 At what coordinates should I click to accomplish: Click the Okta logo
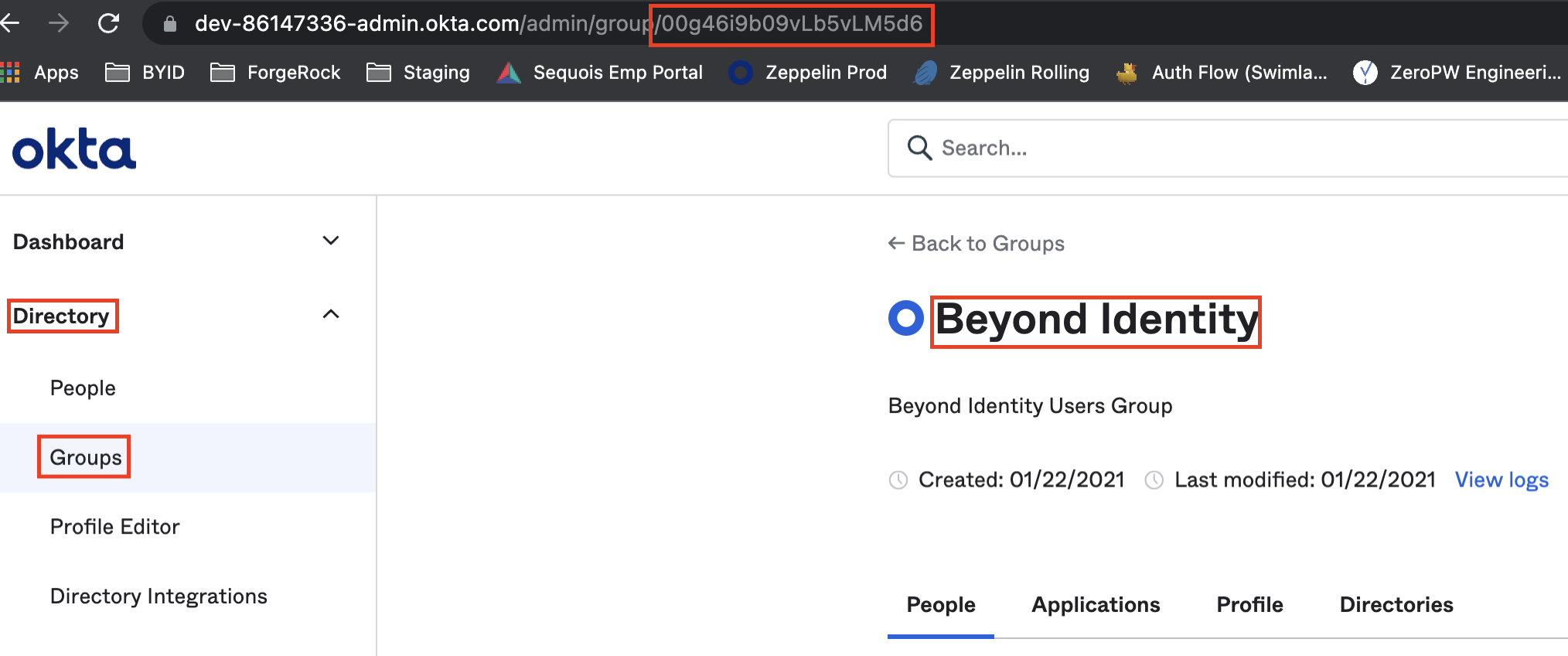pyautogui.click(x=74, y=149)
